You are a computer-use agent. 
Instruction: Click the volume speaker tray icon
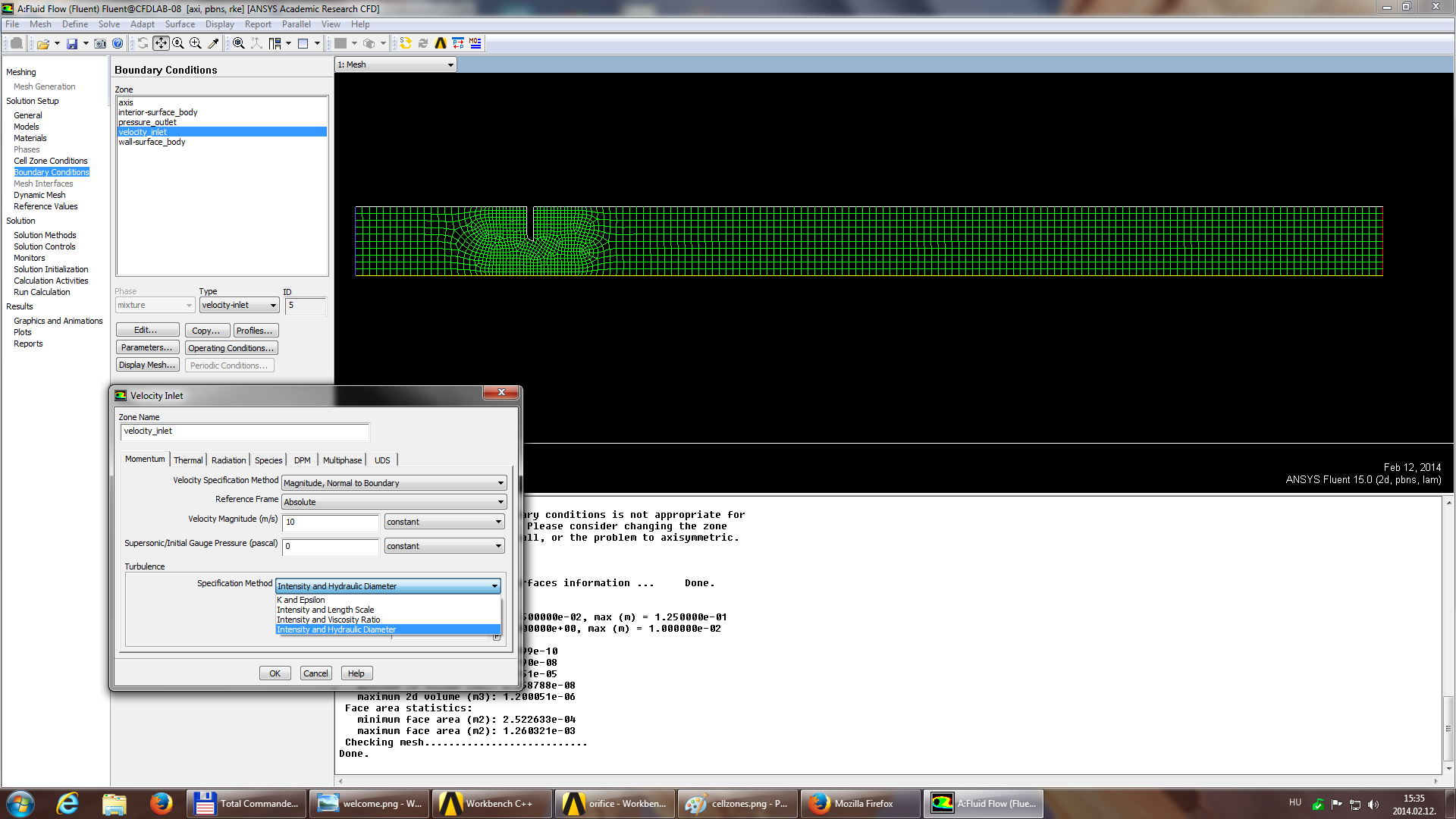click(1373, 805)
